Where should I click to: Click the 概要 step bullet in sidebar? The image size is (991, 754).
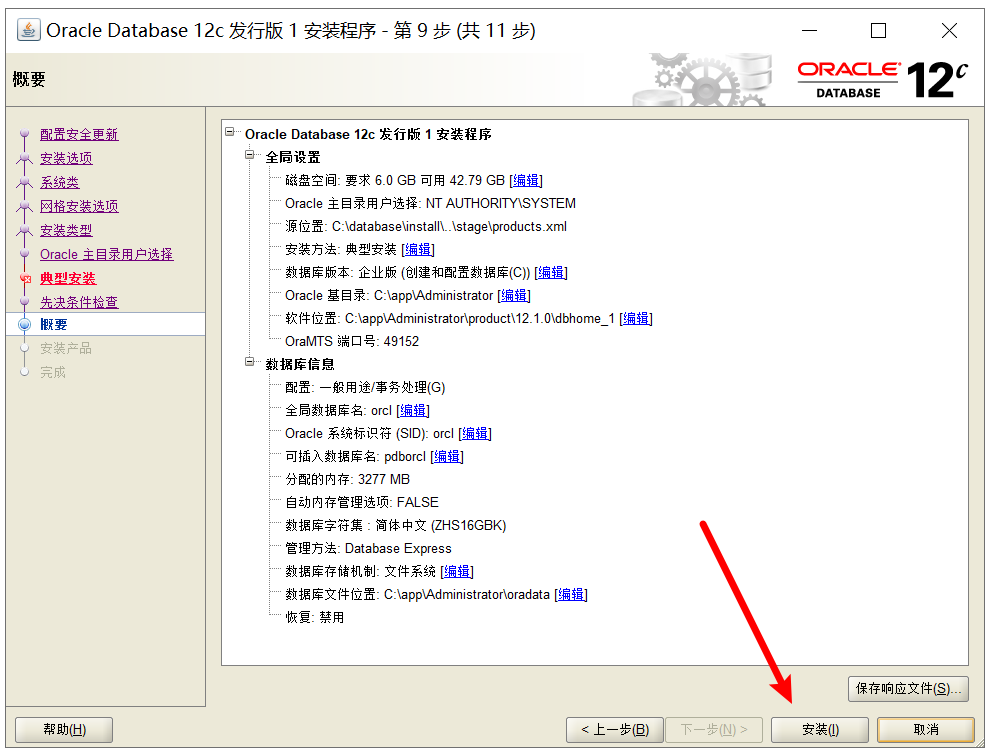(25, 325)
